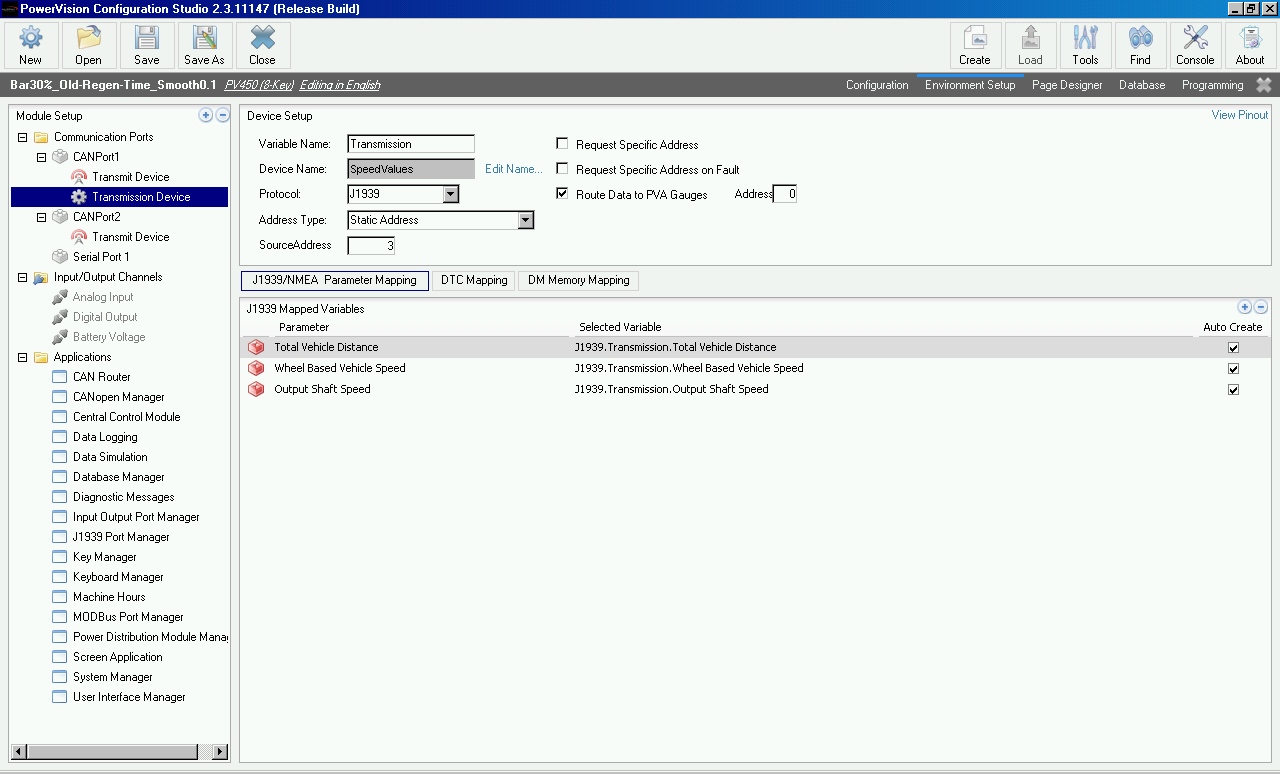
Task: Open the DTC Mapping tab
Action: pos(474,281)
